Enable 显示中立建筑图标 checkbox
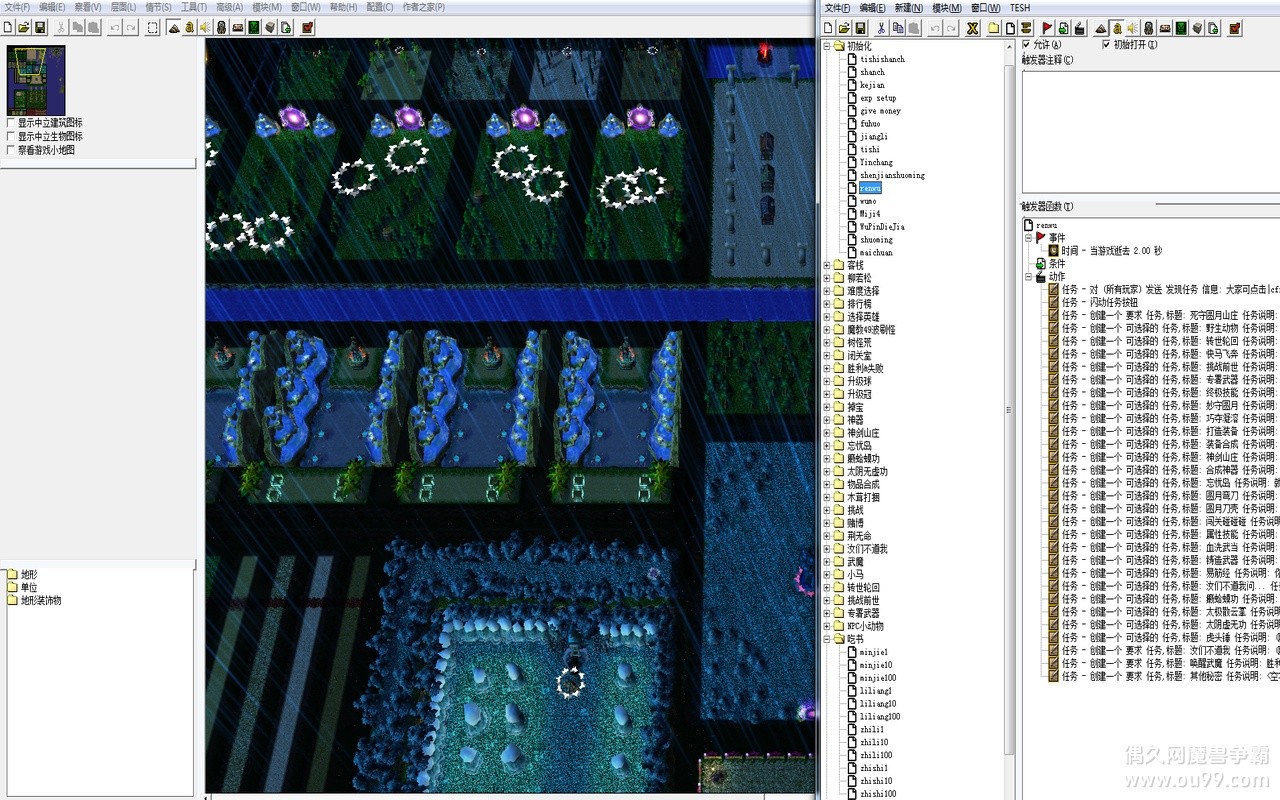The width and height of the screenshot is (1280, 800). coord(11,123)
